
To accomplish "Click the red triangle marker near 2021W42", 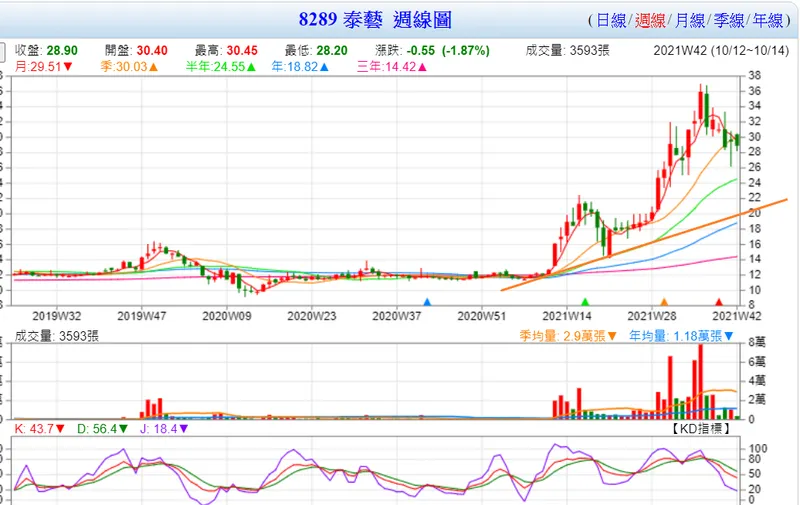I will point(719,302).
